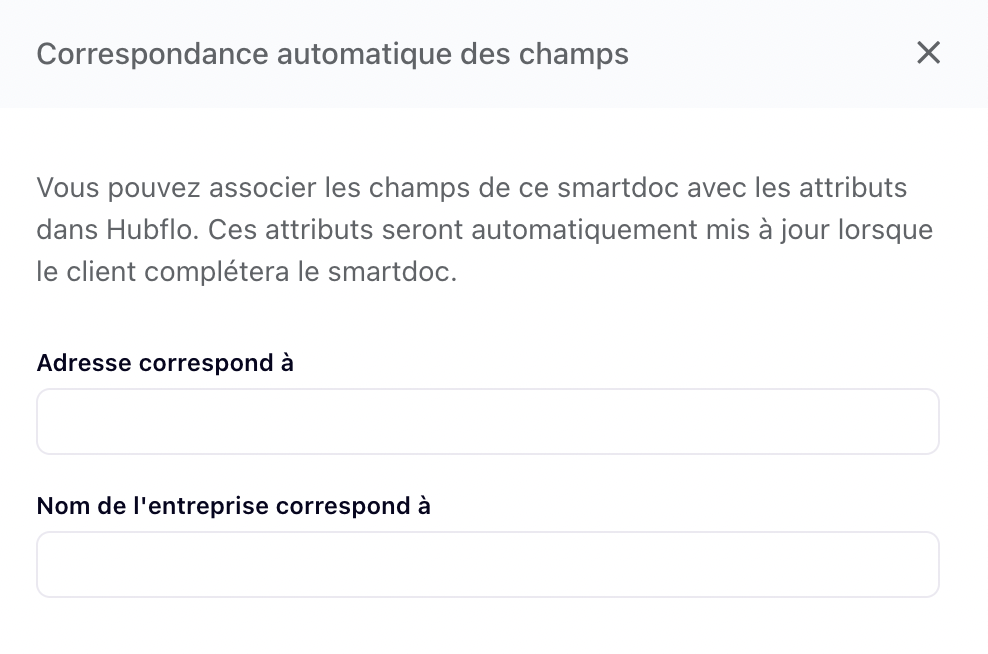Click the description paragraph about smartdoc attributes

[x=485, y=229]
